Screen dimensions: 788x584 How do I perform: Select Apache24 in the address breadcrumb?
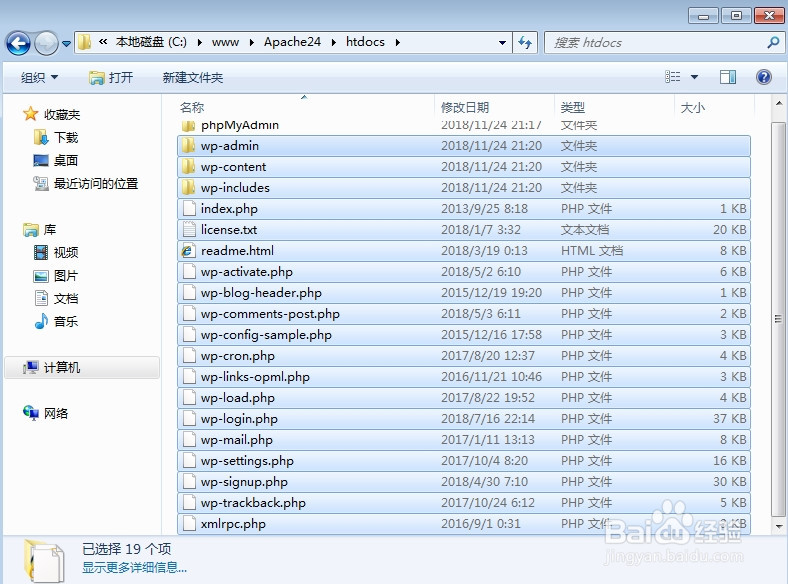(292, 42)
